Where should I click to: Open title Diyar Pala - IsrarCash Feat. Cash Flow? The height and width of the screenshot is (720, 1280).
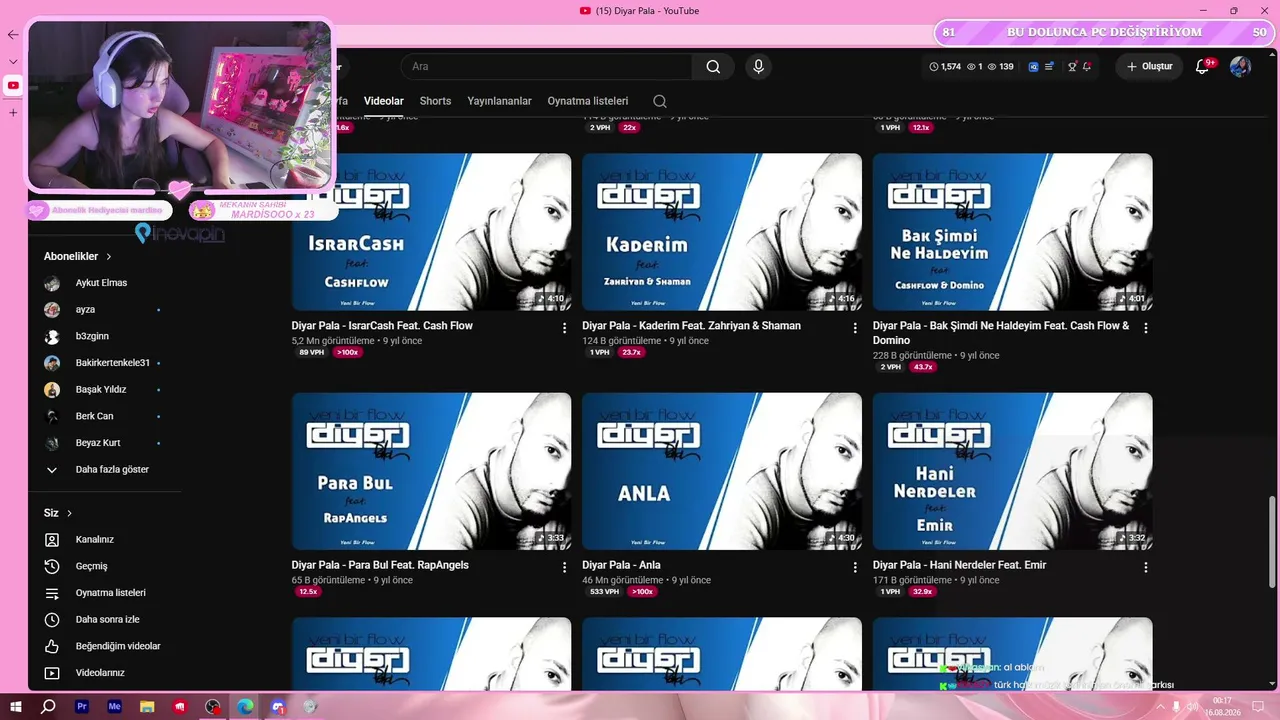[382, 326]
